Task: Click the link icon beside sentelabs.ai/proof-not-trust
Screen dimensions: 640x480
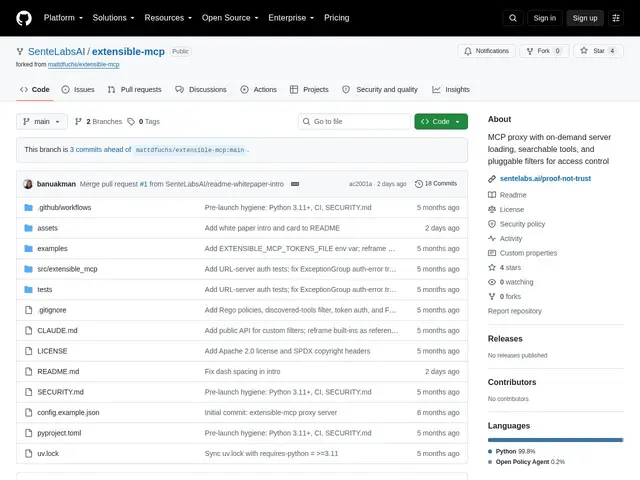Action: (492, 179)
